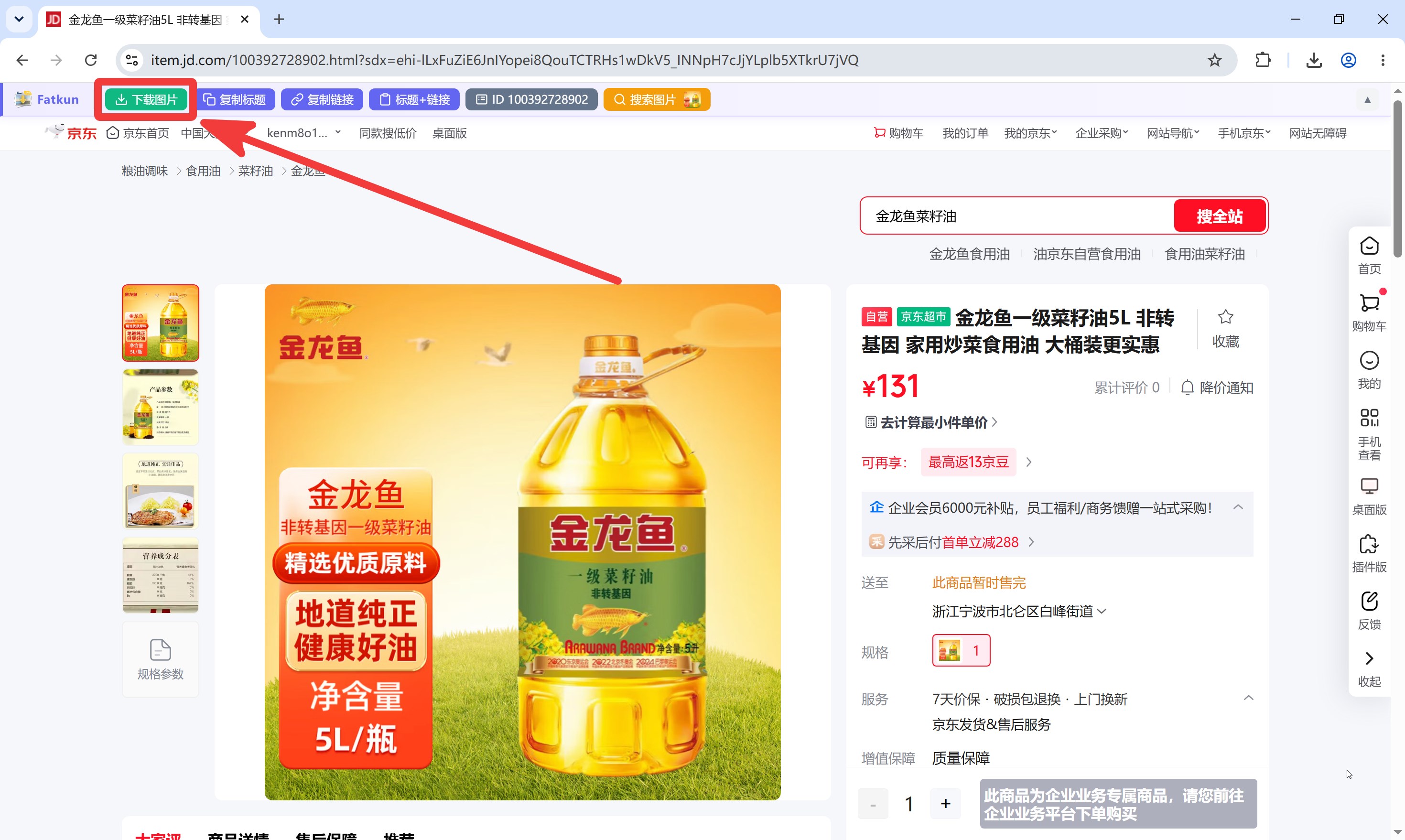Go back to the previous page

point(22,60)
